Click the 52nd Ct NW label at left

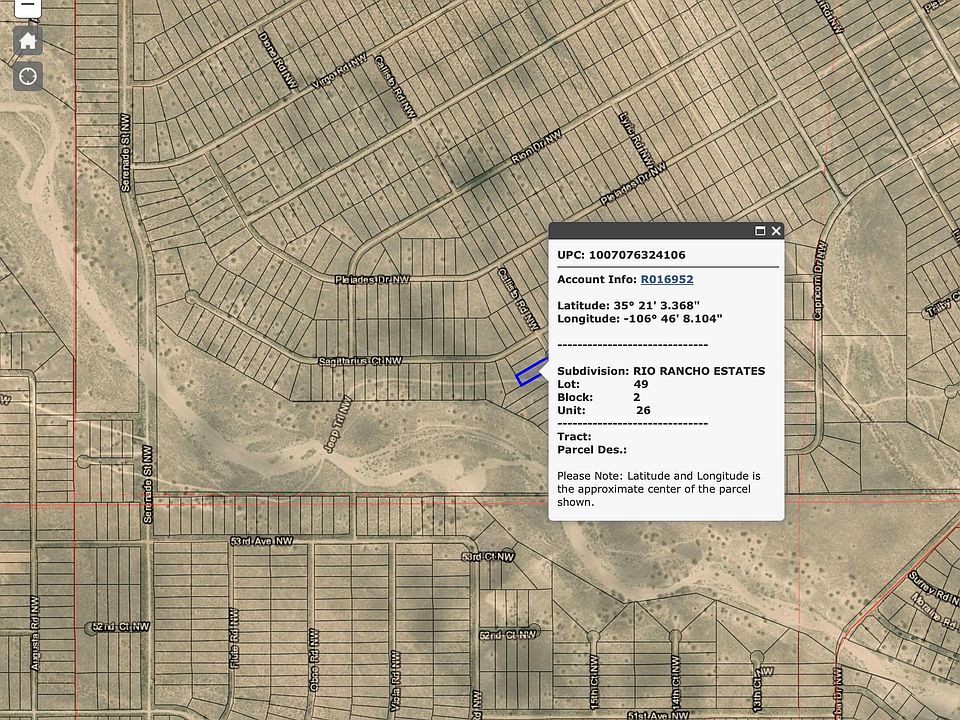click(120, 627)
